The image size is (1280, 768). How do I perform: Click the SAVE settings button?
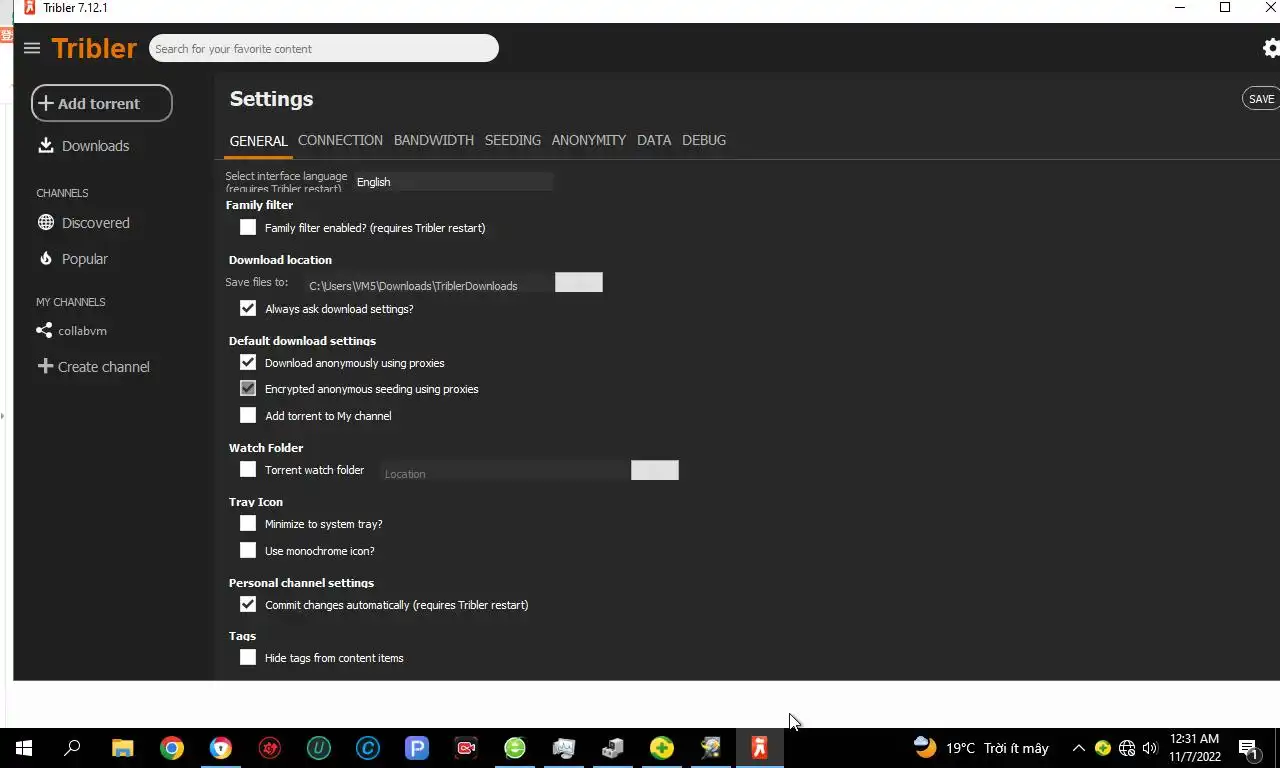pos(1262,99)
